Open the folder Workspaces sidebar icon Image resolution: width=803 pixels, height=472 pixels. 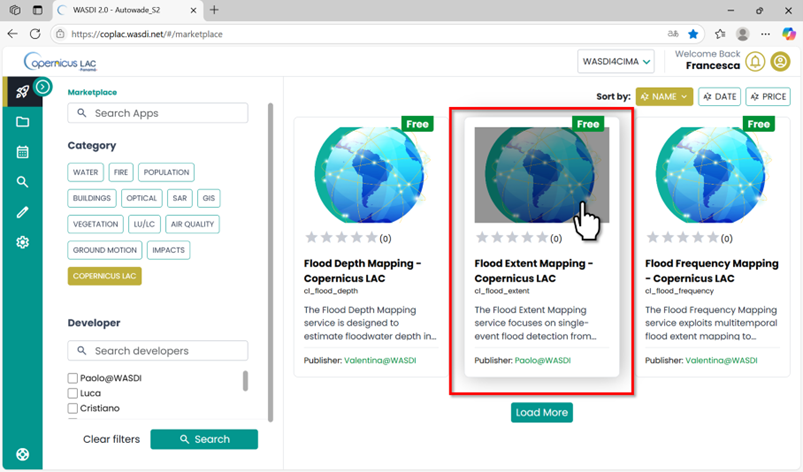click(x=23, y=122)
